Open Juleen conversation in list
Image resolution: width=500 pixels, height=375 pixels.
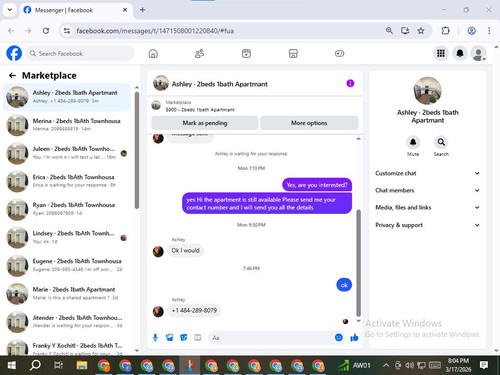(67, 153)
